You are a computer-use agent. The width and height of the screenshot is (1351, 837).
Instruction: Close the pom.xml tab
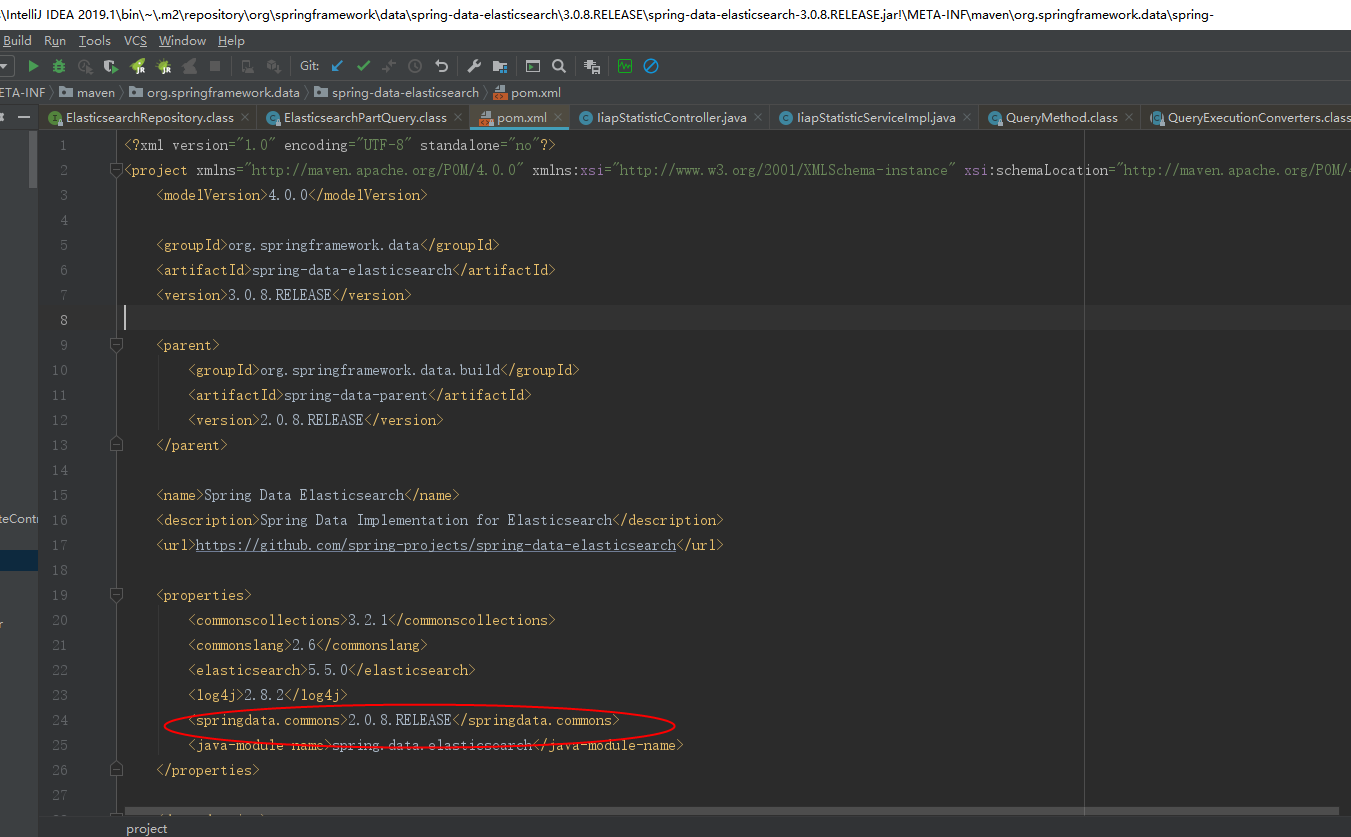pyautogui.click(x=559, y=118)
